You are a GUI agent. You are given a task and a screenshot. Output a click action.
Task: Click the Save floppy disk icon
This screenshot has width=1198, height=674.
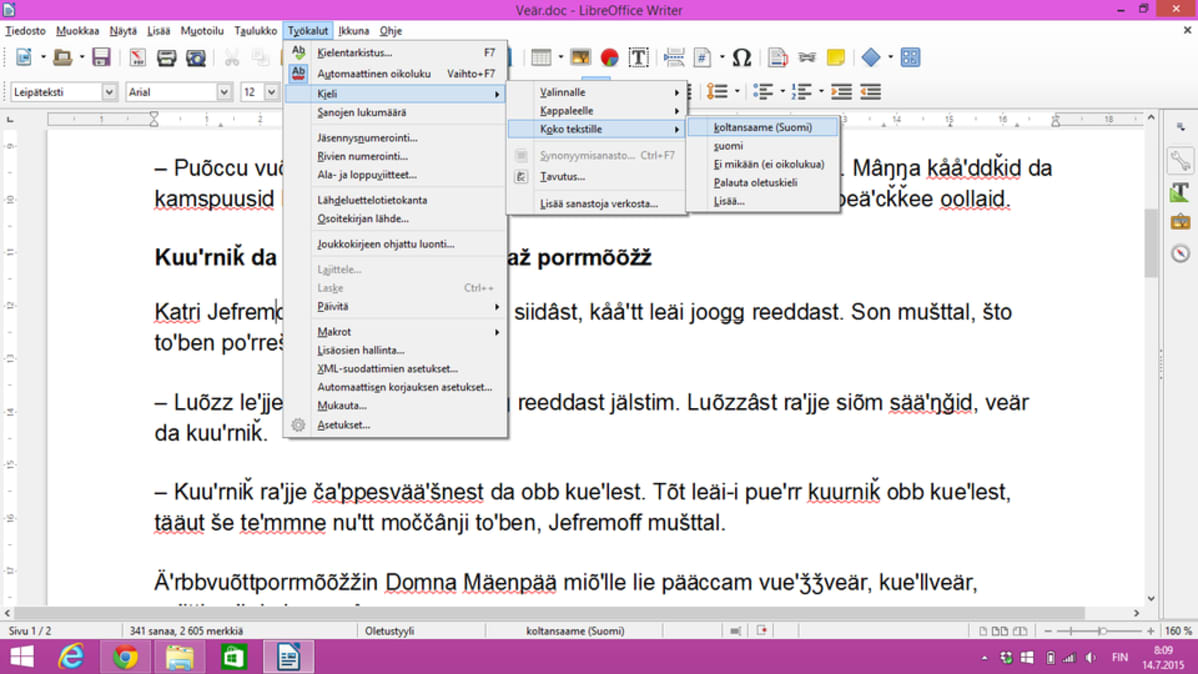101,57
